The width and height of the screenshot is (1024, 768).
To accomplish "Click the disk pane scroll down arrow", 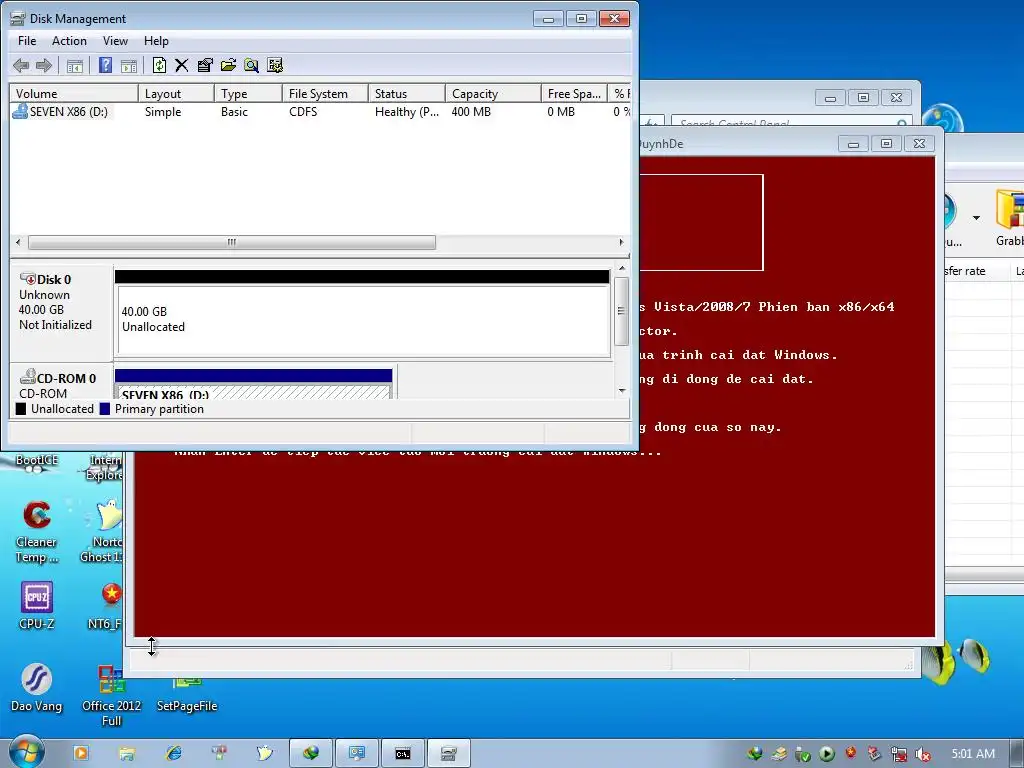I will (x=622, y=391).
